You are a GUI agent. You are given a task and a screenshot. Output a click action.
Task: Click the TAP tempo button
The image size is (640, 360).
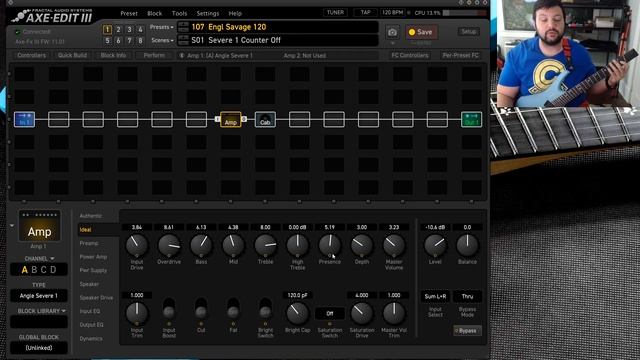pyautogui.click(x=365, y=13)
